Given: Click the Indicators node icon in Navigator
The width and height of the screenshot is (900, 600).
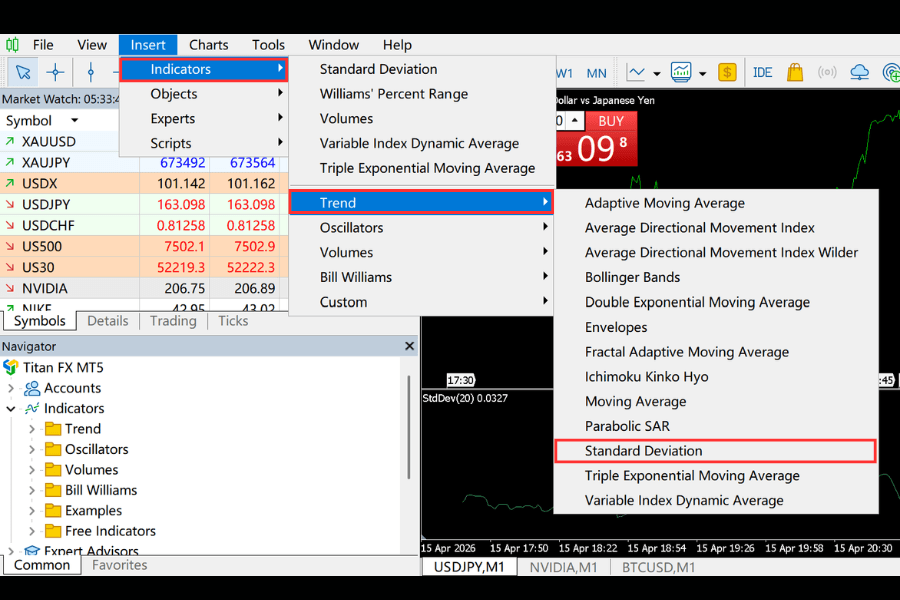Looking at the screenshot, I should click(32, 408).
